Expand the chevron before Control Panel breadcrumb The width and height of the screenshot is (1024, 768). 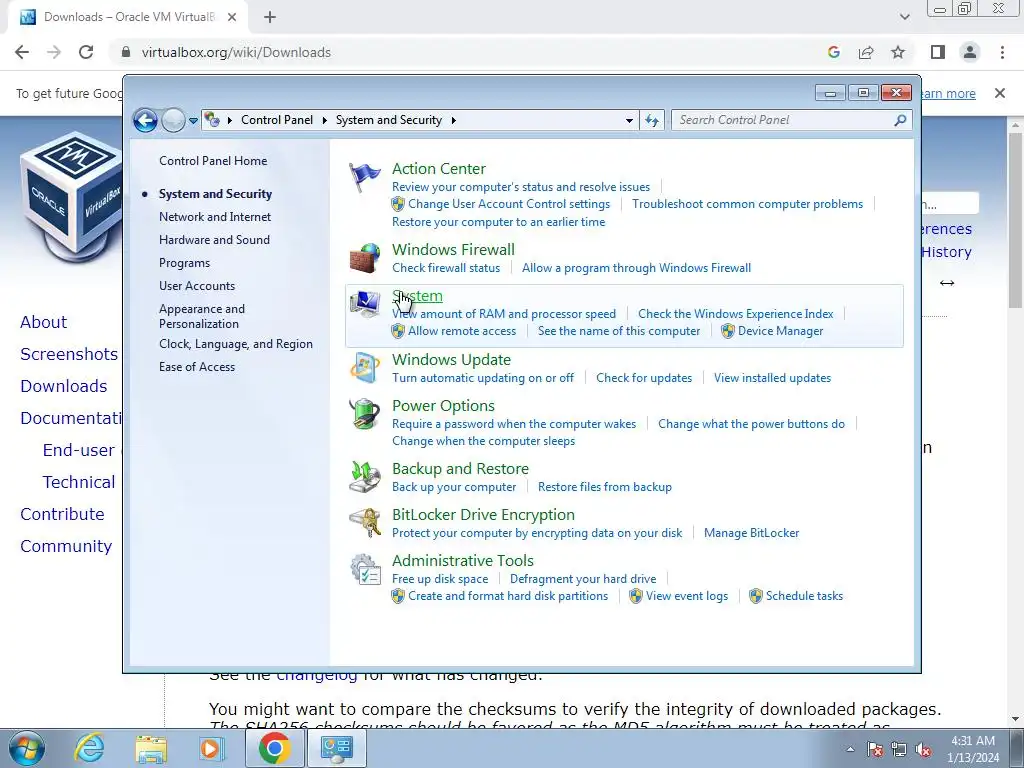coord(230,120)
